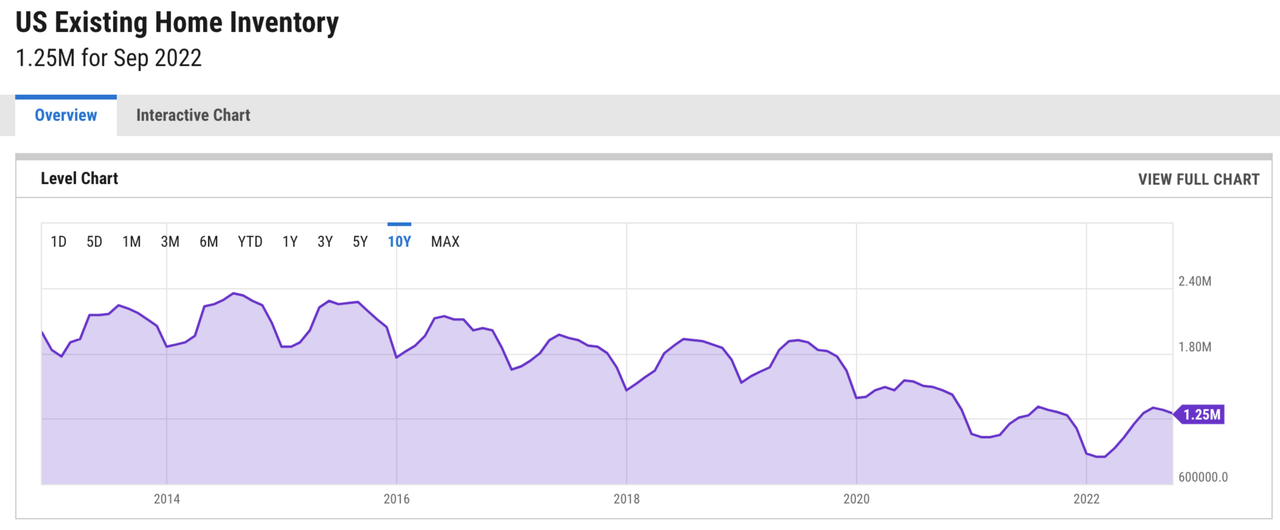Click the 600000.0 axis label
Image resolution: width=1280 pixels, height=530 pixels.
click(1203, 477)
